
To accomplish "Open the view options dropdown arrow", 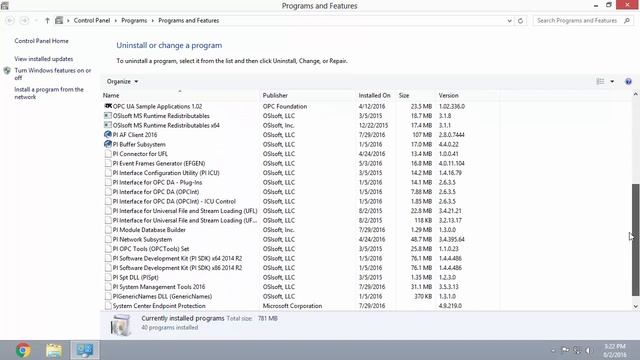I will [612, 82].
